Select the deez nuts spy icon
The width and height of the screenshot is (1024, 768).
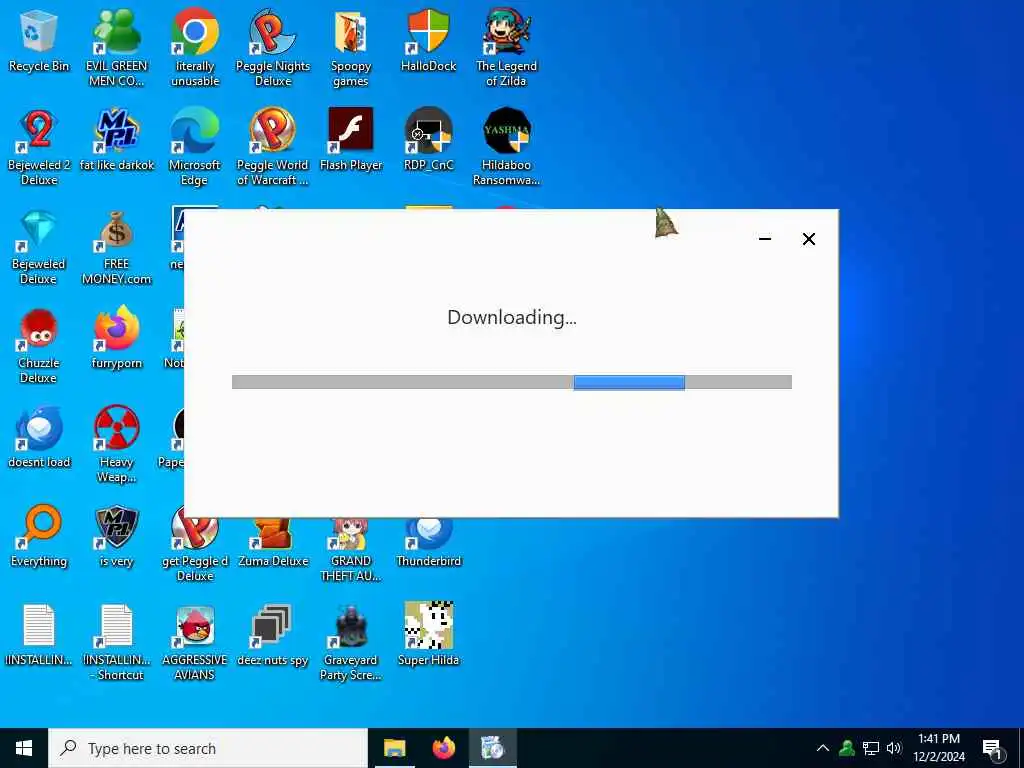pos(273,637)
